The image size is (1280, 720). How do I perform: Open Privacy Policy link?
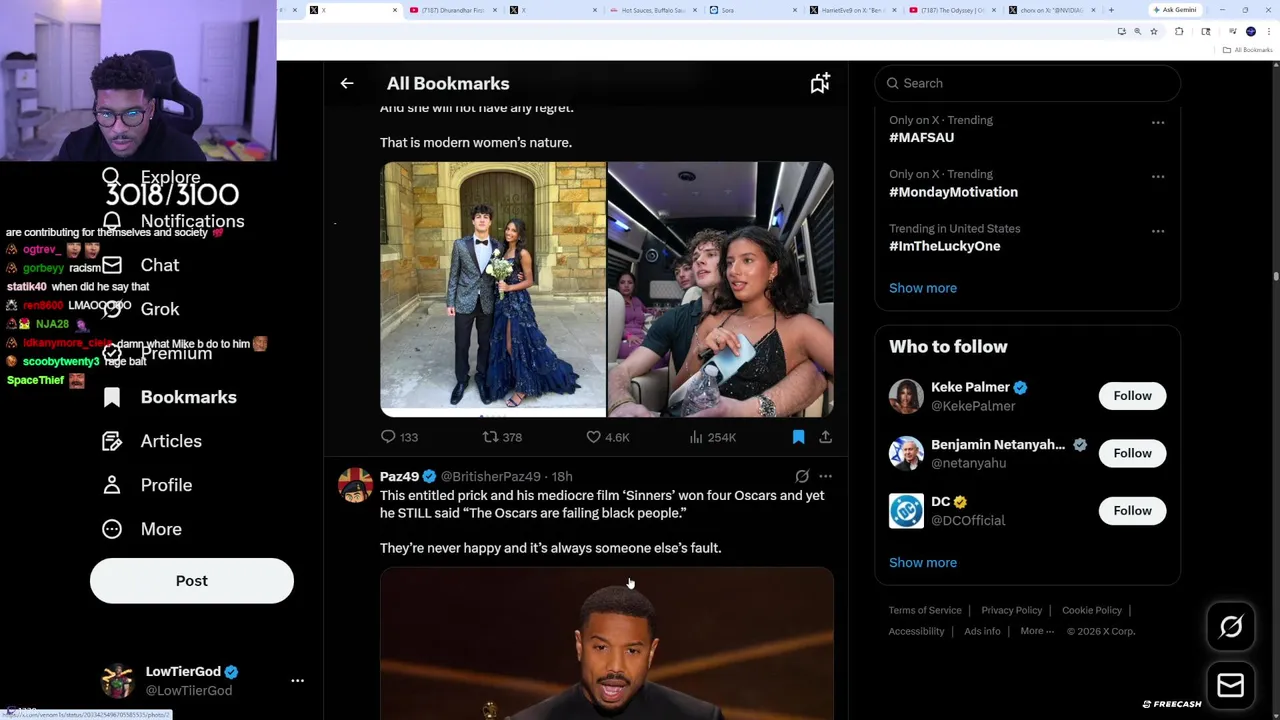click(1011, 610)
